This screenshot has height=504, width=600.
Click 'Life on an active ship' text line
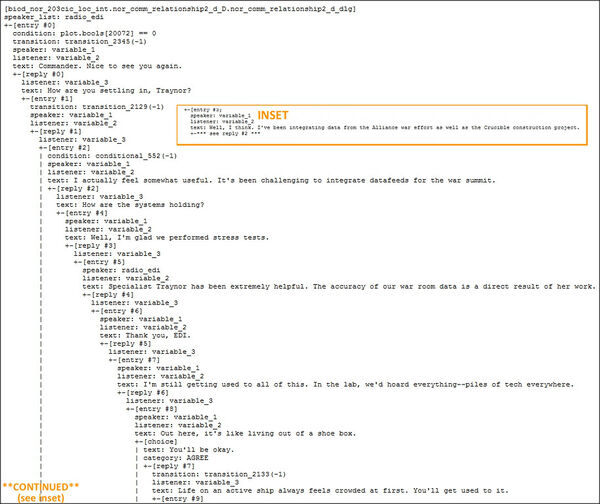[330, 491]
